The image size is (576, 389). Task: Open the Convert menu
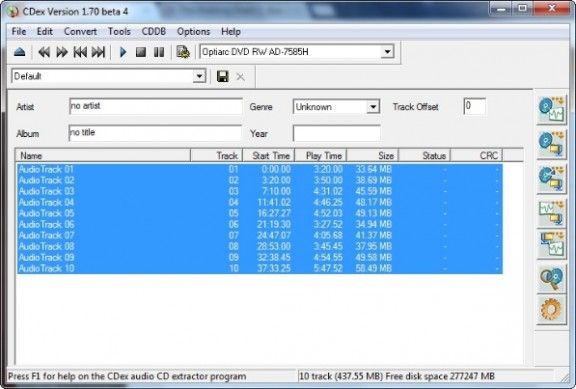80,32
